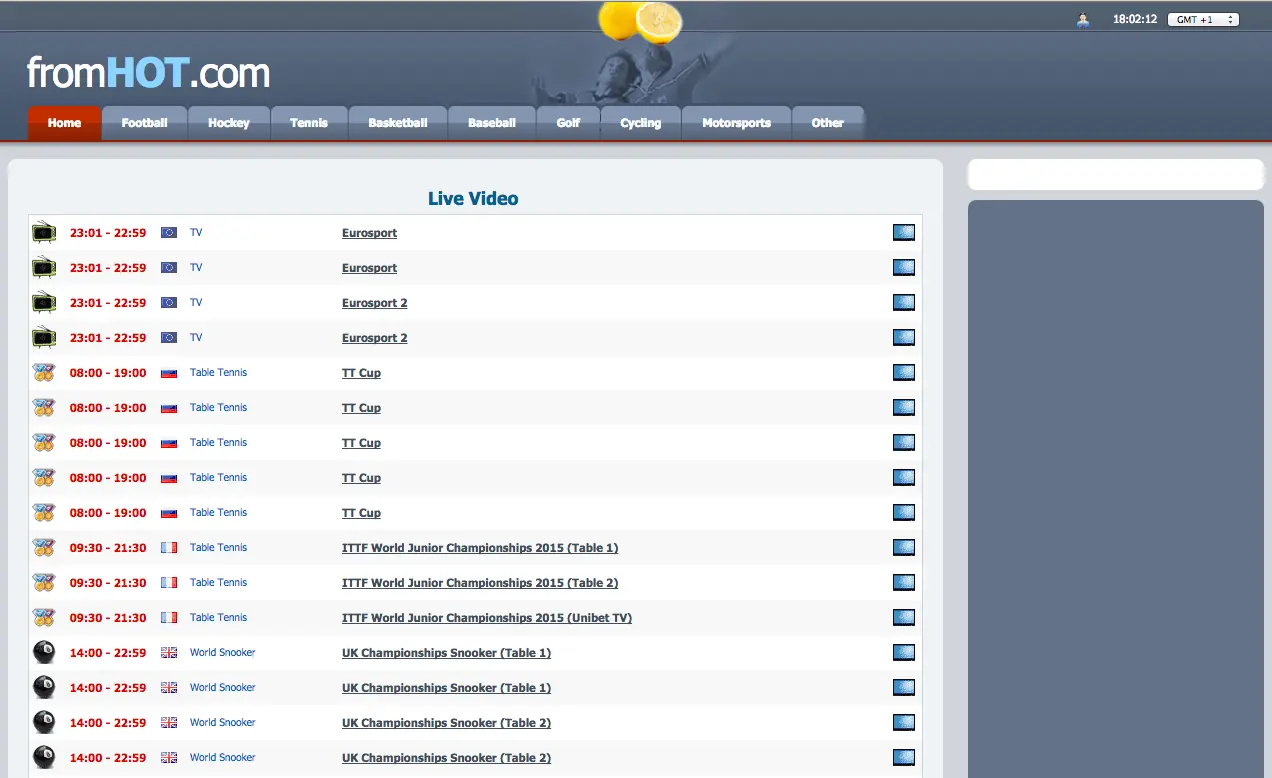Click the 09:30 - 21:30 time in ITTF (Table 2) row

108,583
